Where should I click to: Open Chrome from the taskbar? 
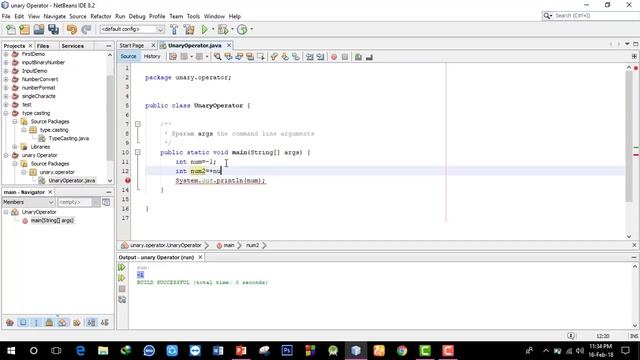pyautogui.click(x=402, y=351)
